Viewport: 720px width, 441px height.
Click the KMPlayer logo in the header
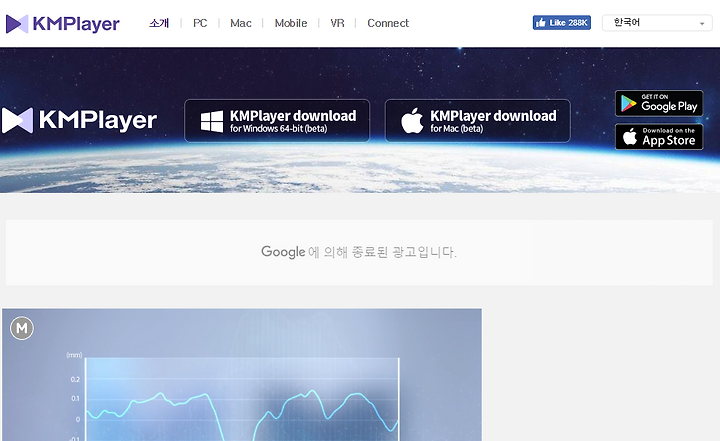(62, 23)
